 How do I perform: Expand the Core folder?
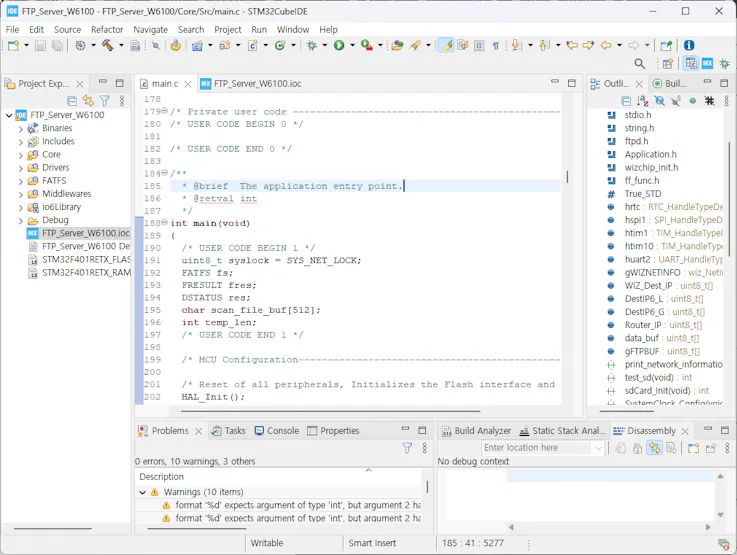tap(20, 155)
